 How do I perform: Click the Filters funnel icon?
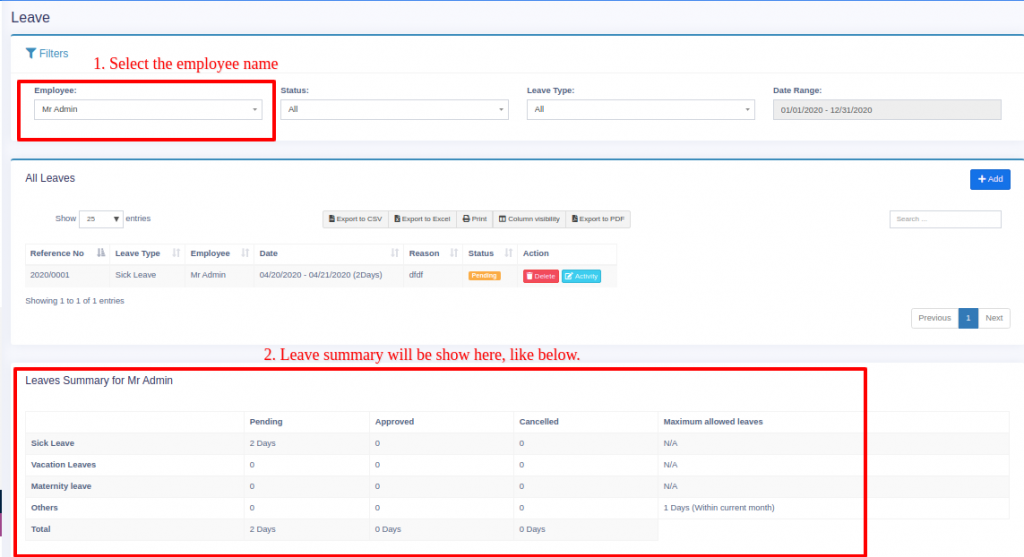pos(31,53)
